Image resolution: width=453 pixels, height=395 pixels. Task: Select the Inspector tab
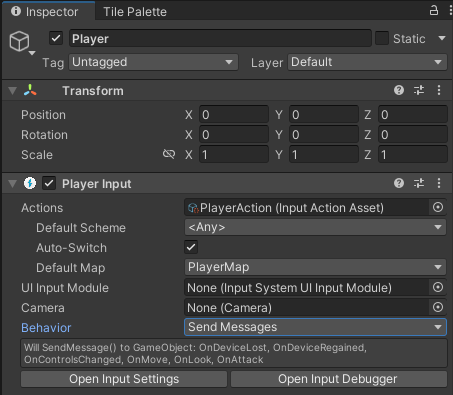45,11
